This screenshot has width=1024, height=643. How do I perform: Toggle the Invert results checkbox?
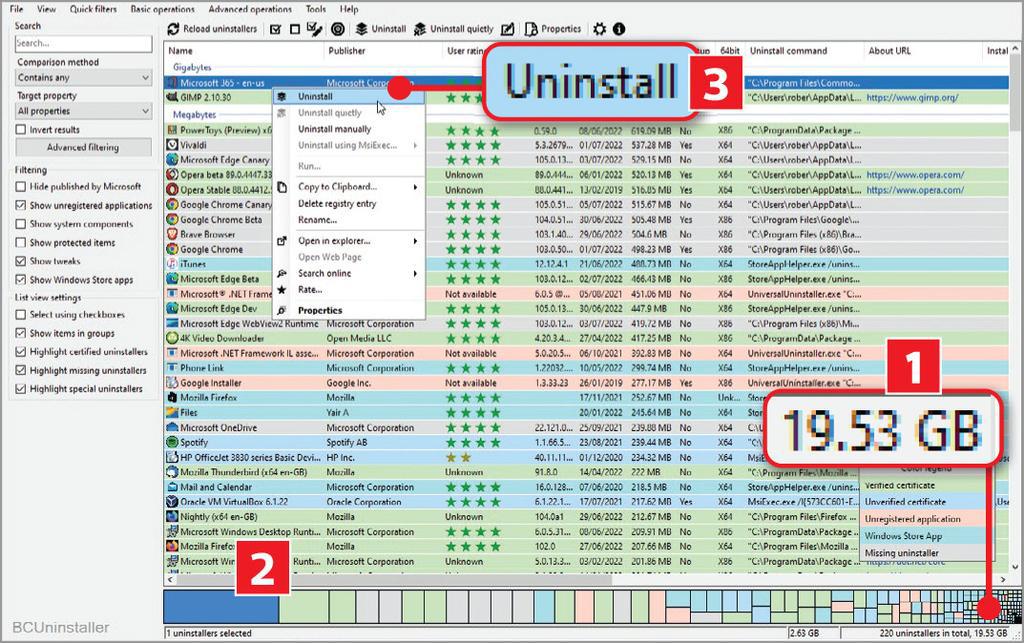21,130
